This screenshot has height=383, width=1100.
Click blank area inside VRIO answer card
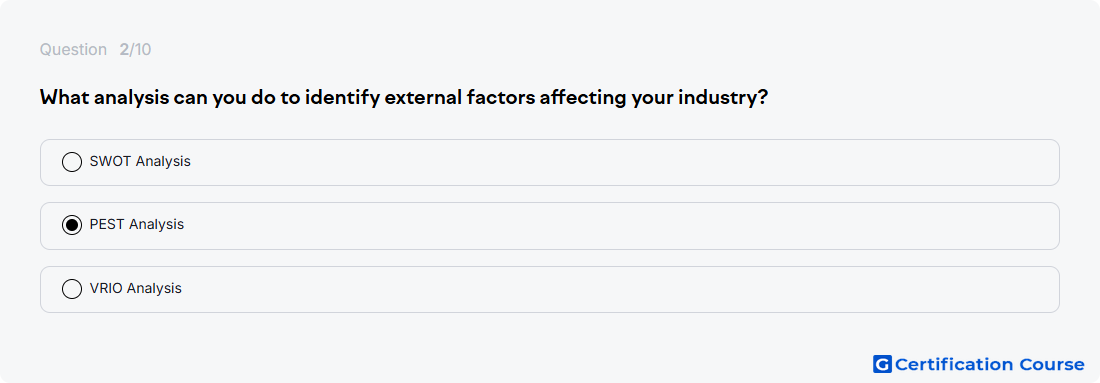624,289
